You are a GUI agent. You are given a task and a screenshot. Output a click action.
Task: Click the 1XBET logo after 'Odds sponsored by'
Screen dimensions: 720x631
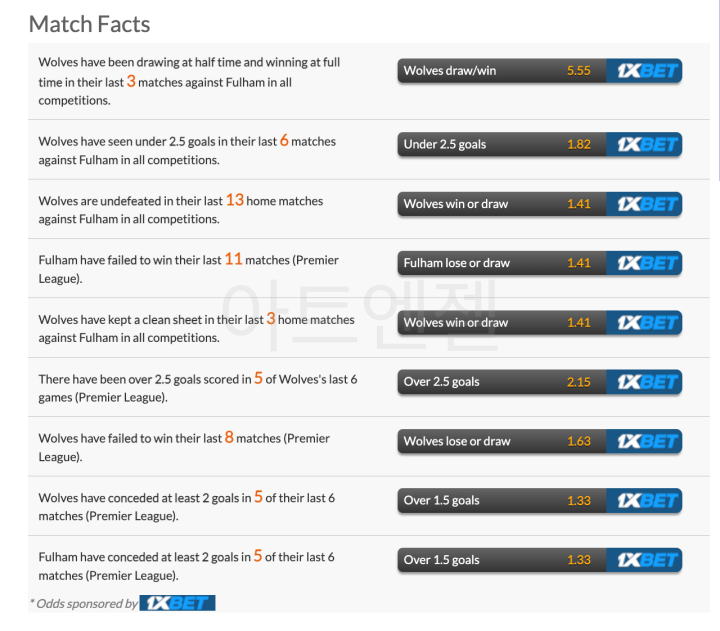177,603
